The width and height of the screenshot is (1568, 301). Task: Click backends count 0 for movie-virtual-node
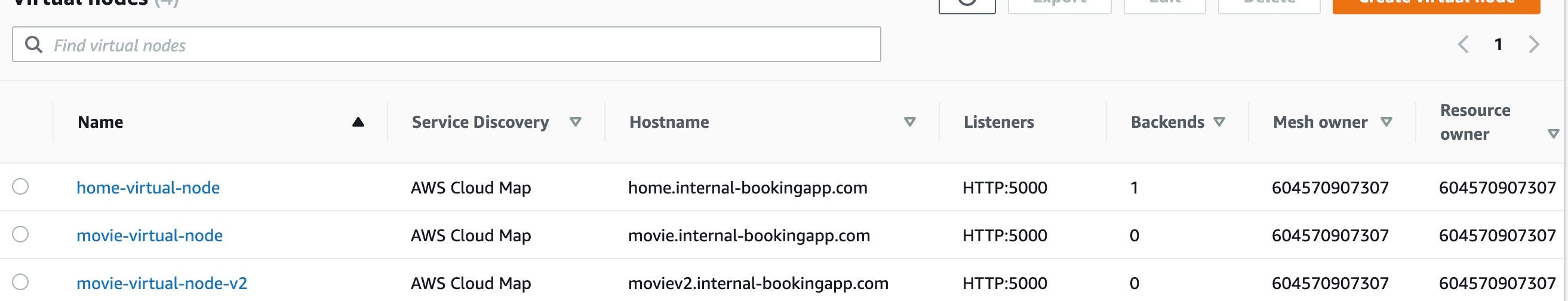point(1134,235)
